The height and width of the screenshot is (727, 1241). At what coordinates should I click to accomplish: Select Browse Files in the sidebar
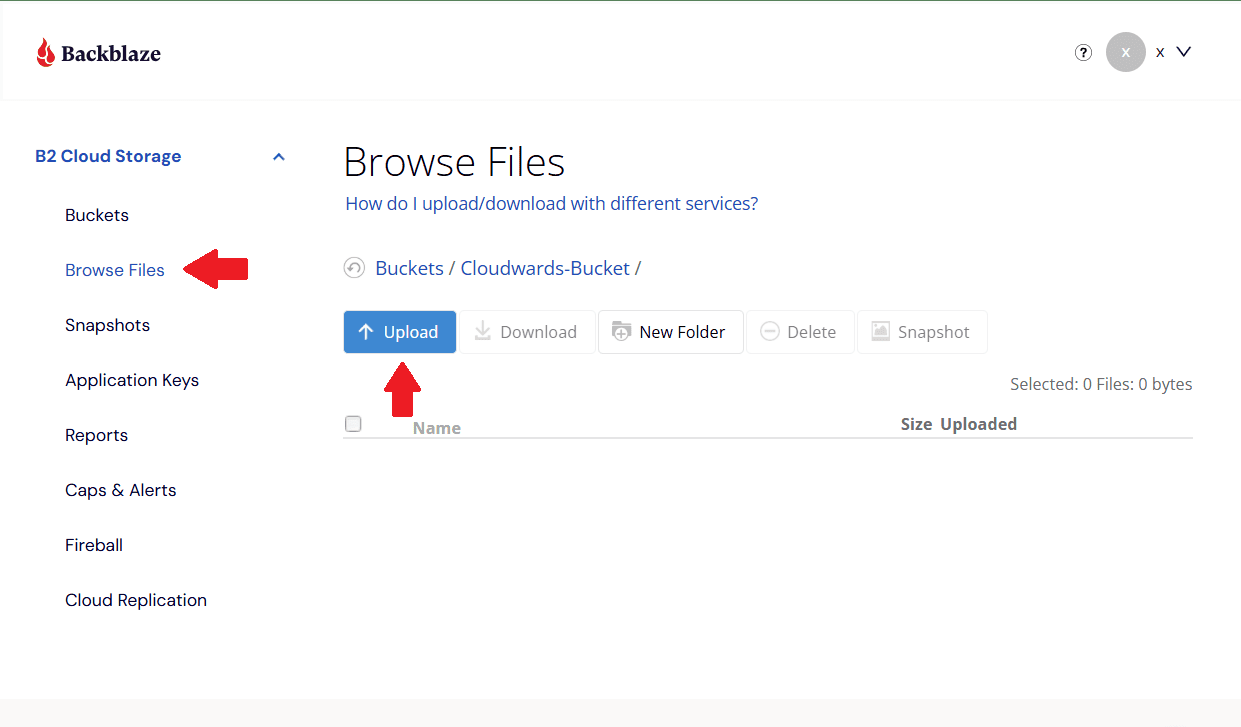coord(115,270)
